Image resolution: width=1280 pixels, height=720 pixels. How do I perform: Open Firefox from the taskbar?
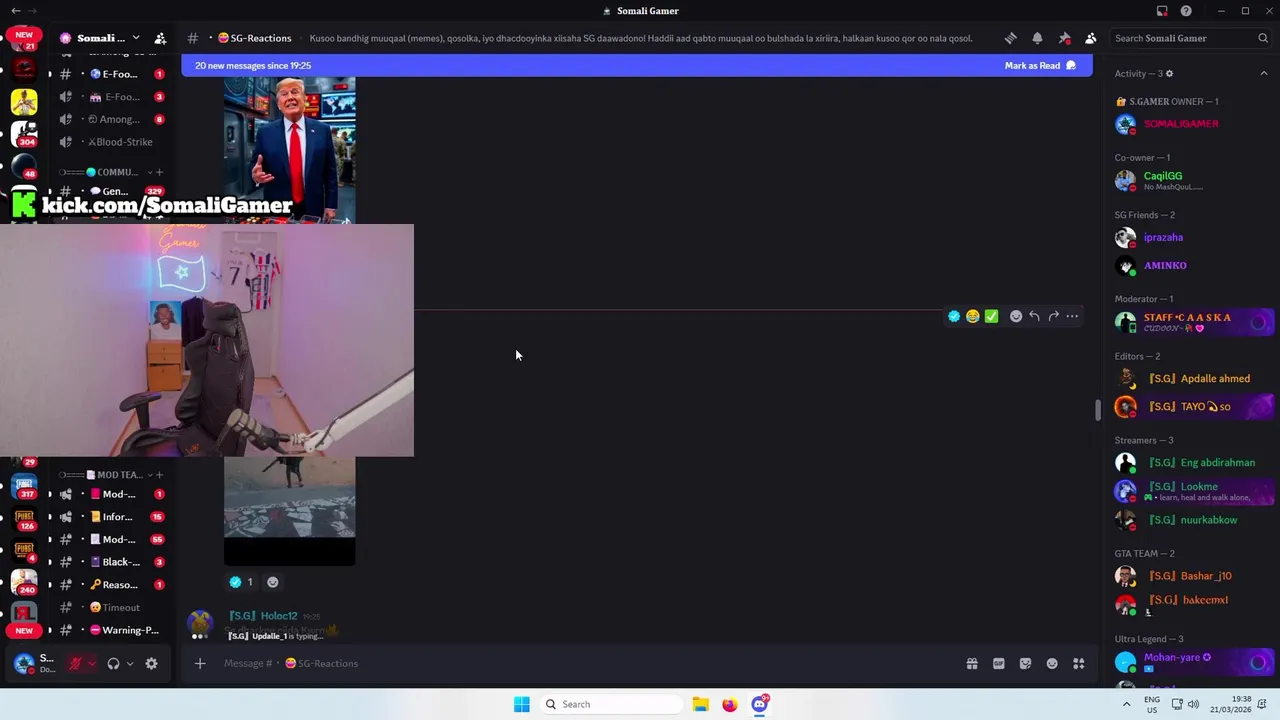[730, 704]
